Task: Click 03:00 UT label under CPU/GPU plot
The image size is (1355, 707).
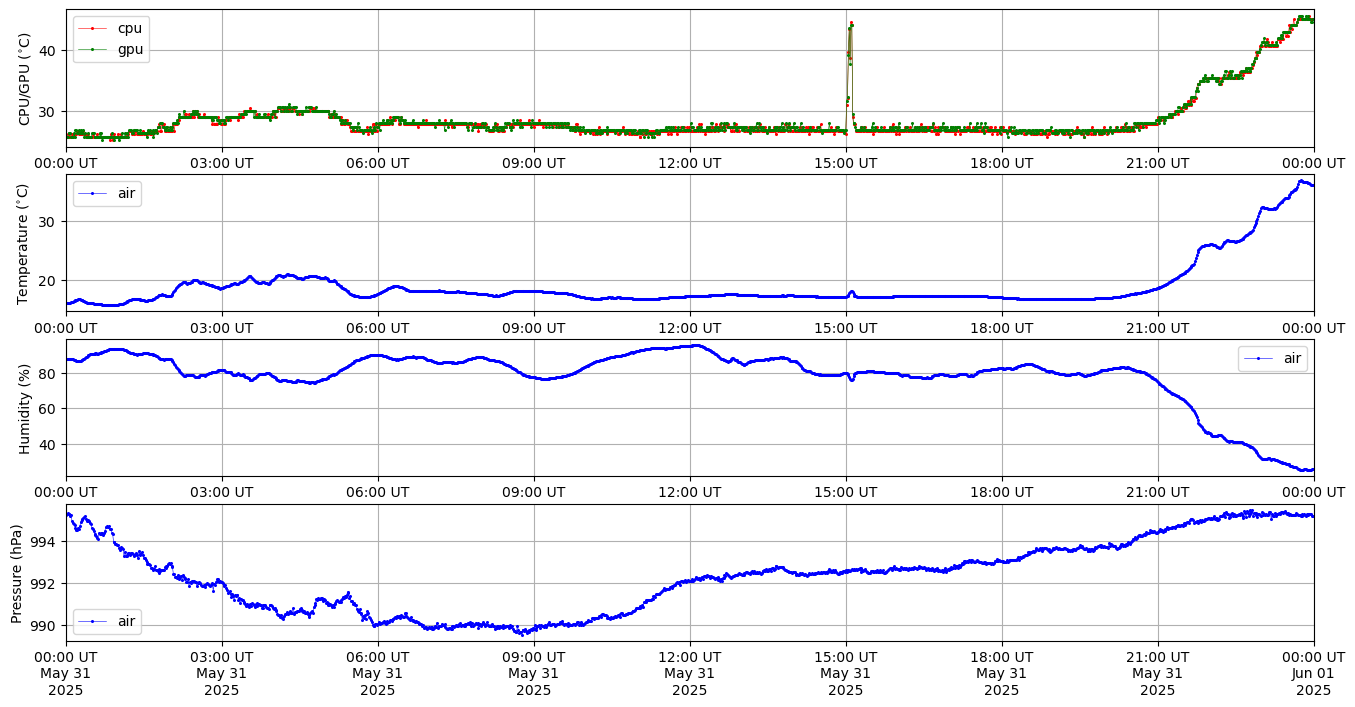Action: 222,162
